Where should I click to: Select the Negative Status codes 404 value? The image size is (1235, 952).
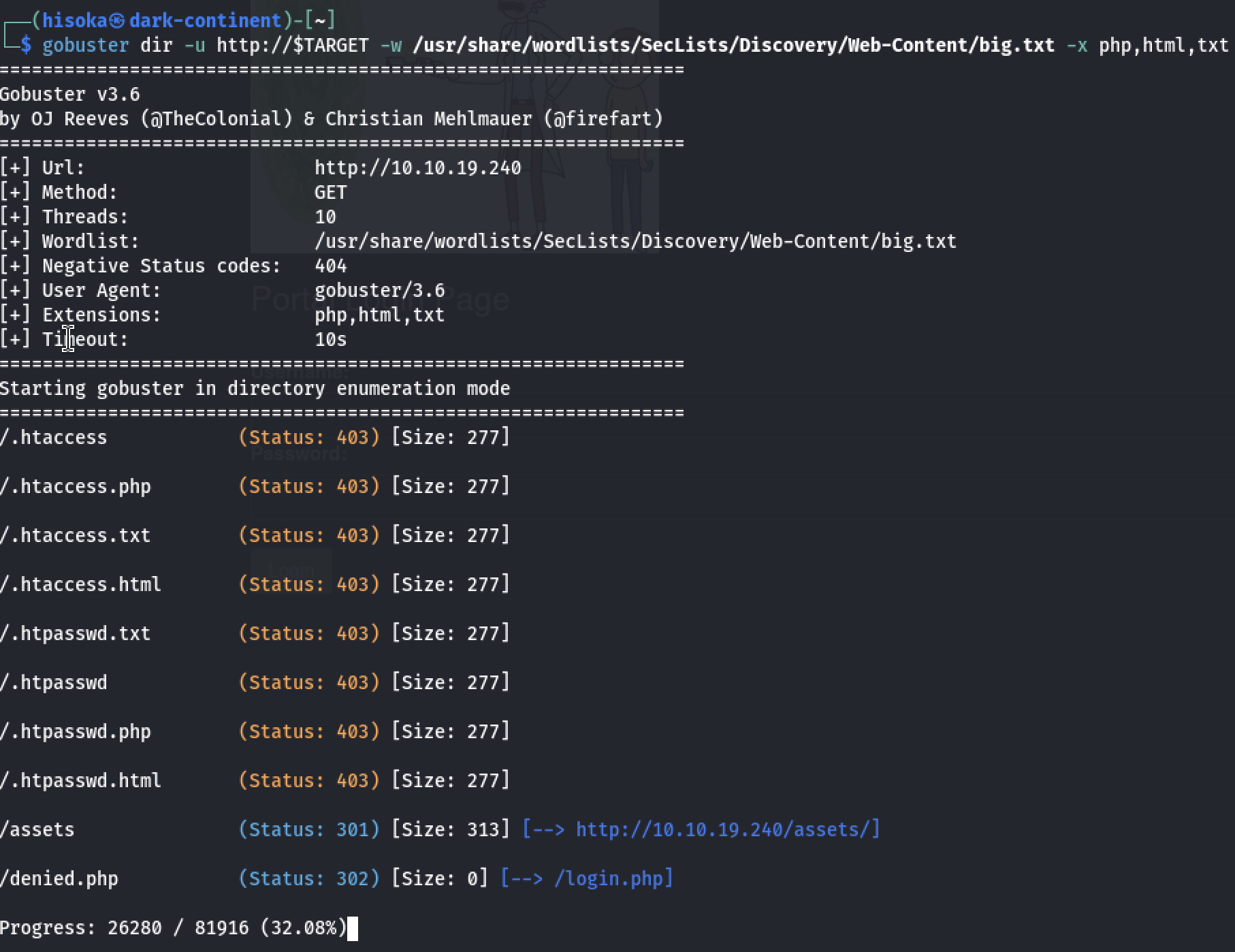pos(331,266)
